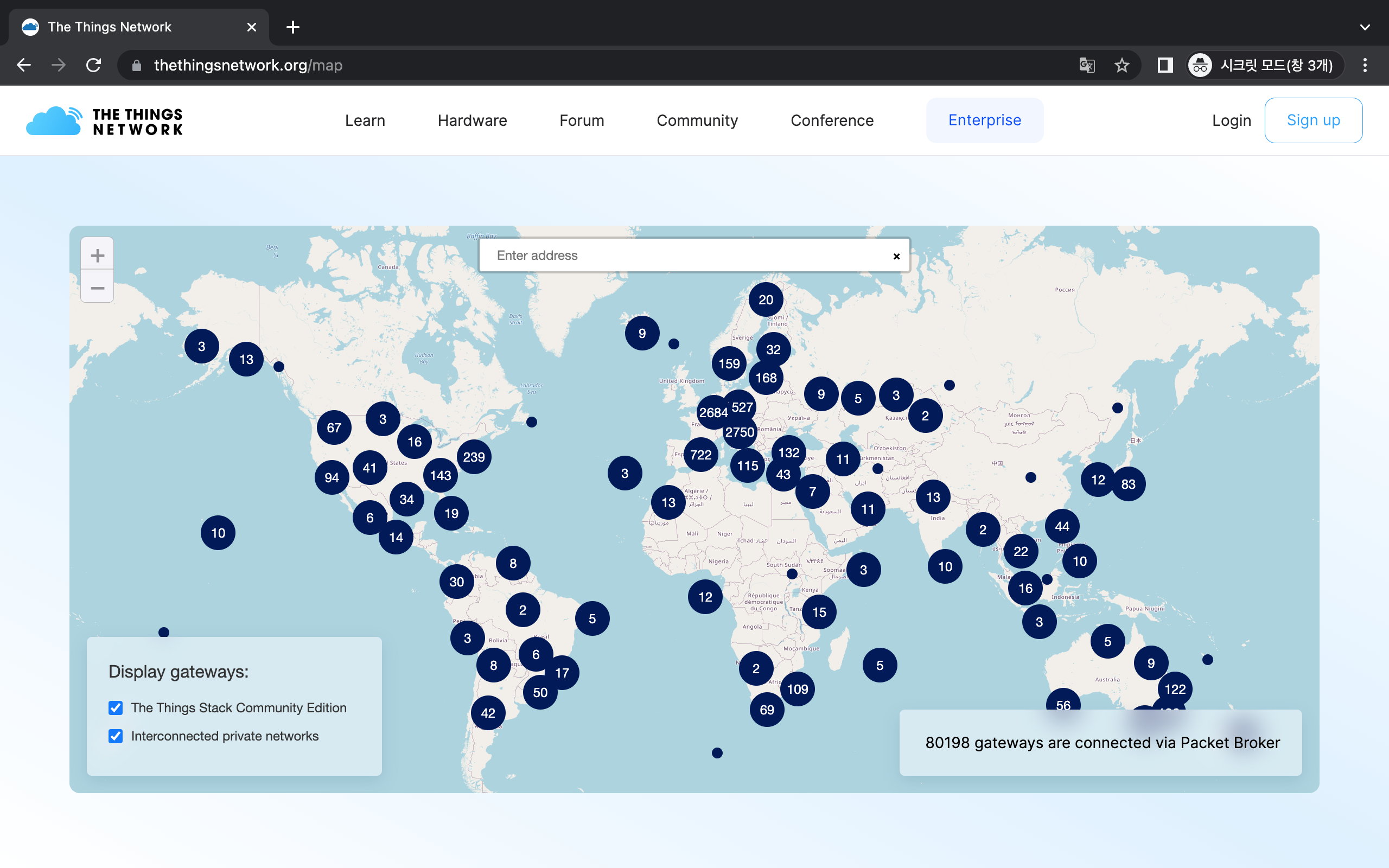Click the 122 cluster in Australia
The image size is (1389, 868).
[x=1175, y=689]
